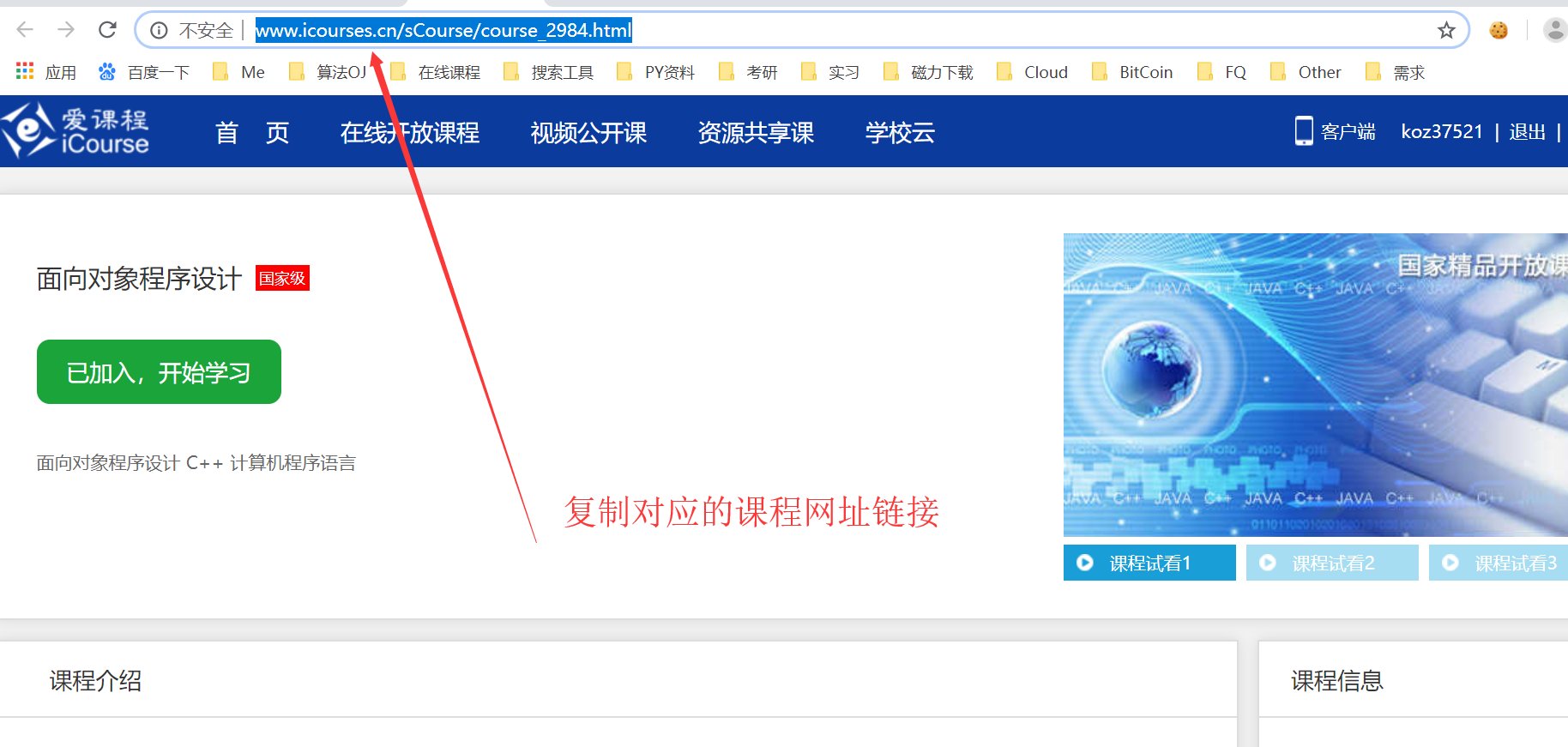Click the 国家级 red badge
This screenshot has height=747, width=1568.
click(282, 278)
